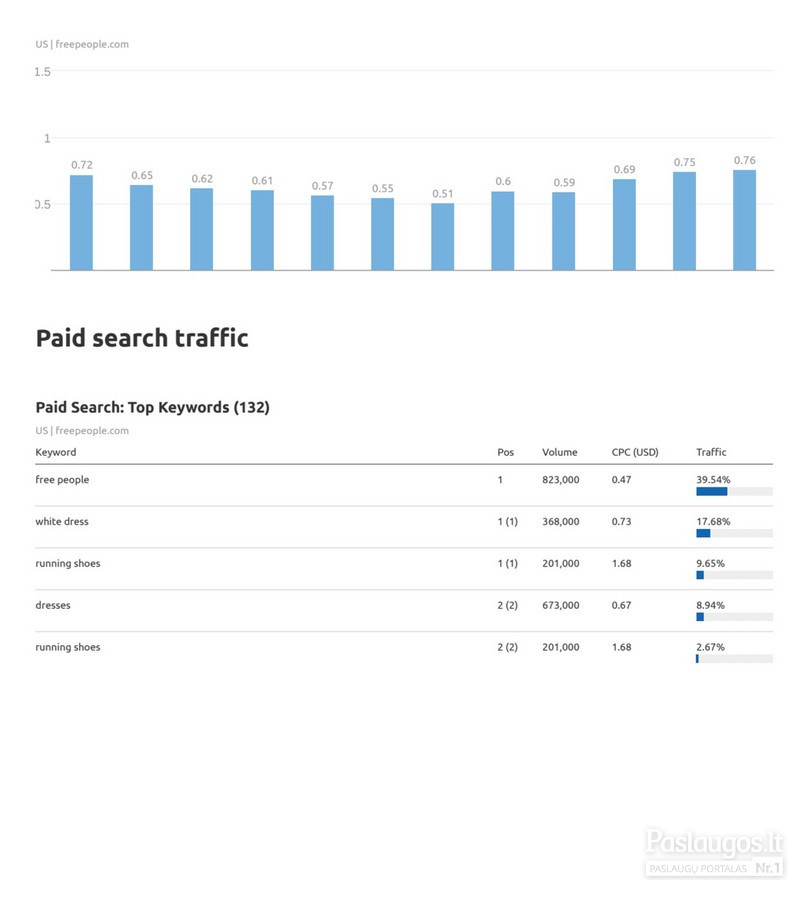Select the bar labeled 0.6
Screen dimensions: 809x900
pyautogui.click(x=503, y=231)
